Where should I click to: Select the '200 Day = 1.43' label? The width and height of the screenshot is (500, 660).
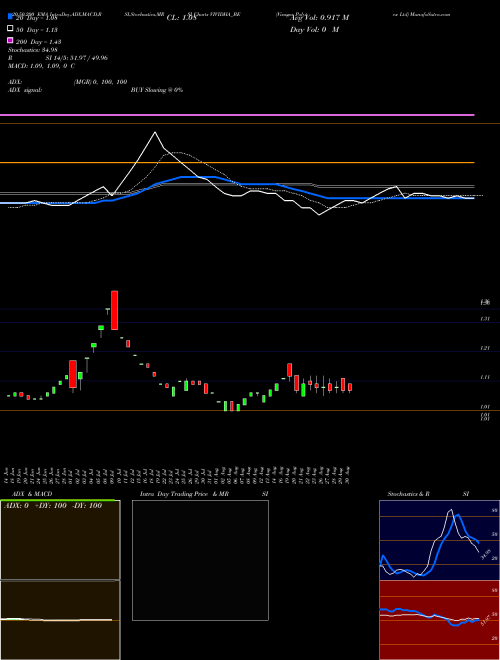[39, 42]
